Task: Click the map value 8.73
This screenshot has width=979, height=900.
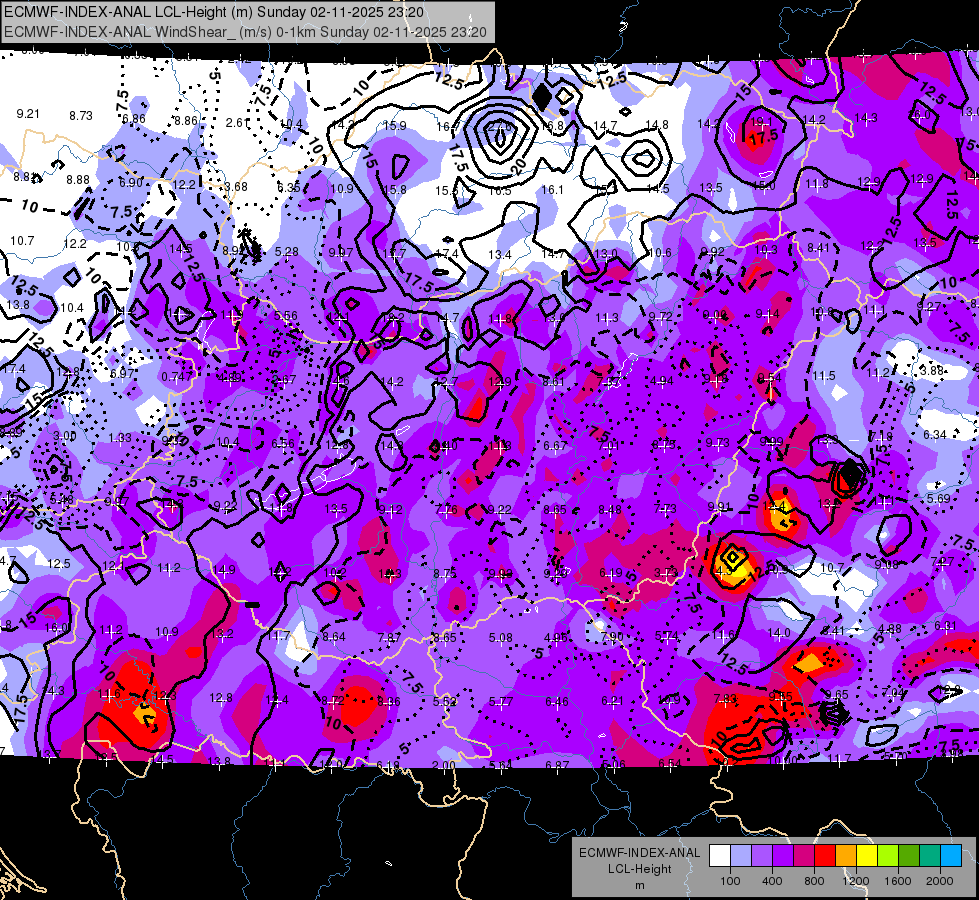Action: click(81, 116)
